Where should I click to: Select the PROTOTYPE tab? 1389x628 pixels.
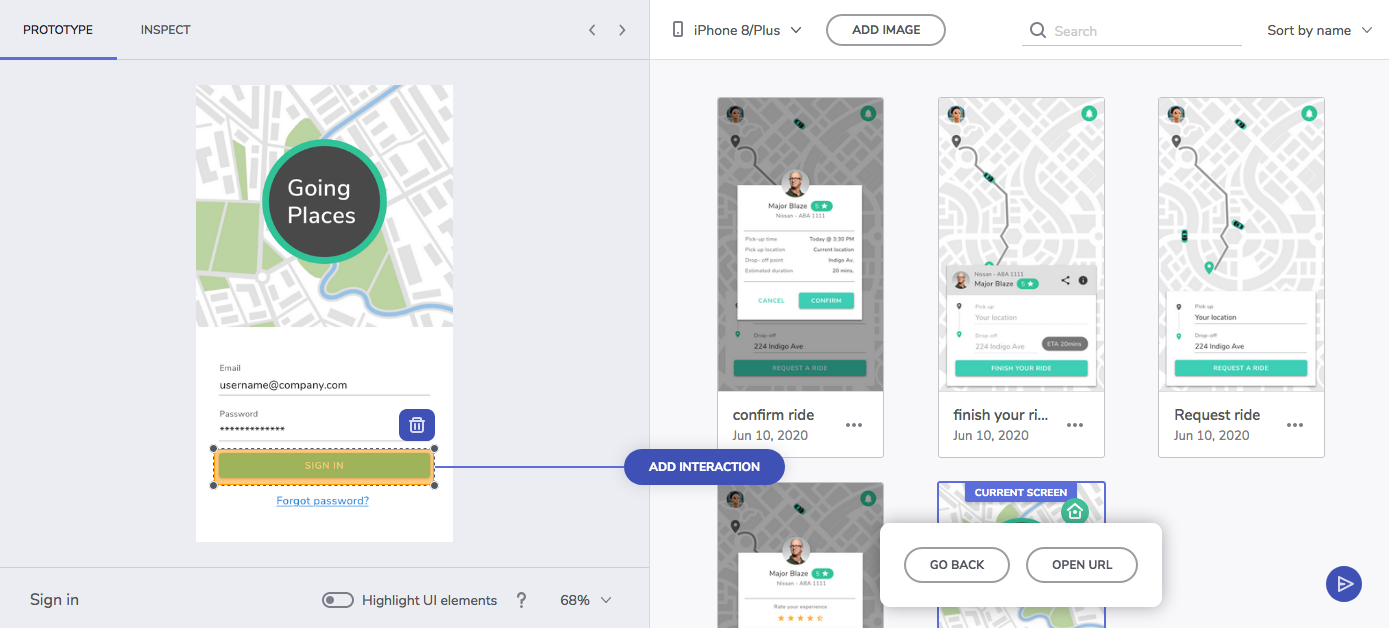tap(58, 30)
